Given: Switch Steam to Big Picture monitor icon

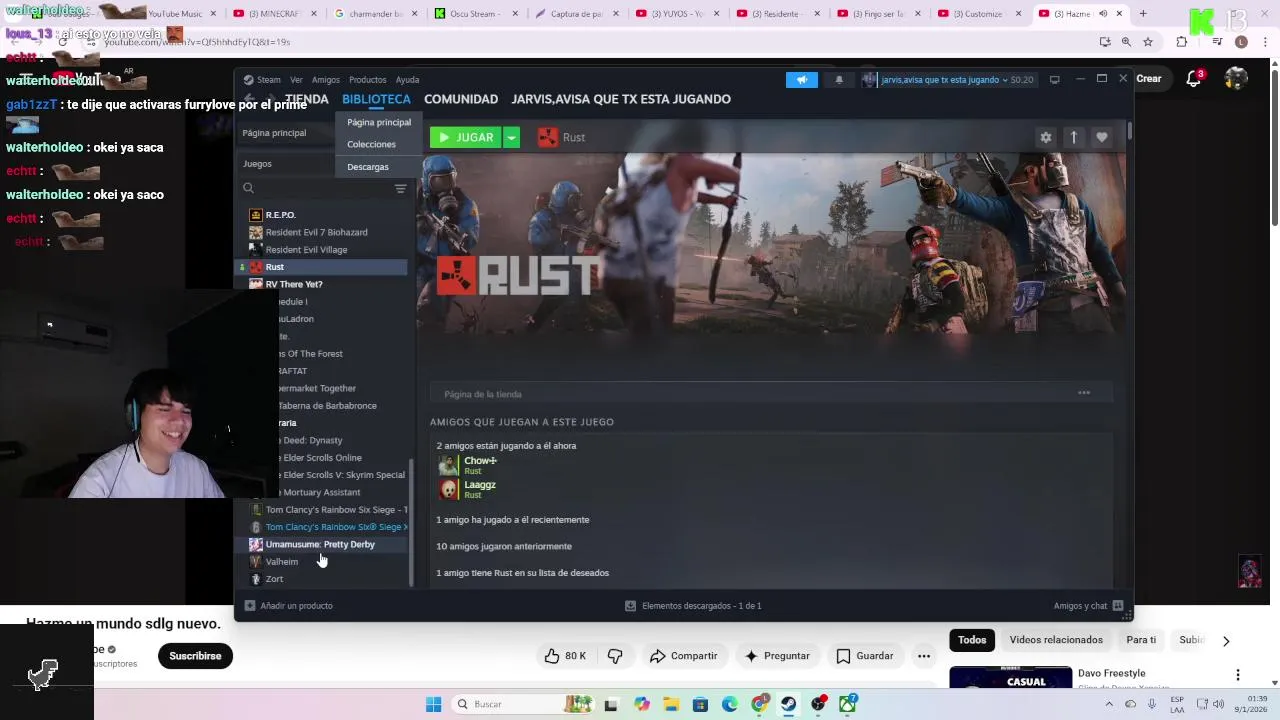Looking at the screenshot, I should (1054, 79).
